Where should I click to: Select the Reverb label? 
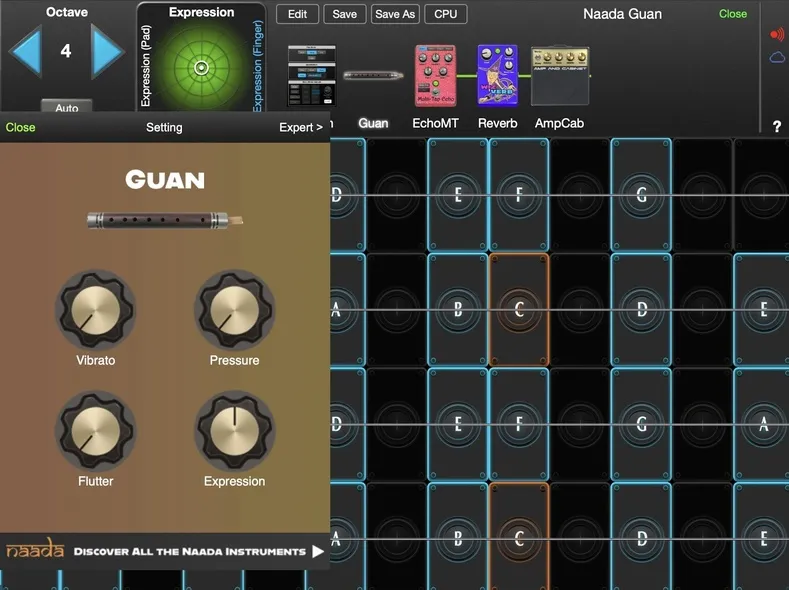498,123
